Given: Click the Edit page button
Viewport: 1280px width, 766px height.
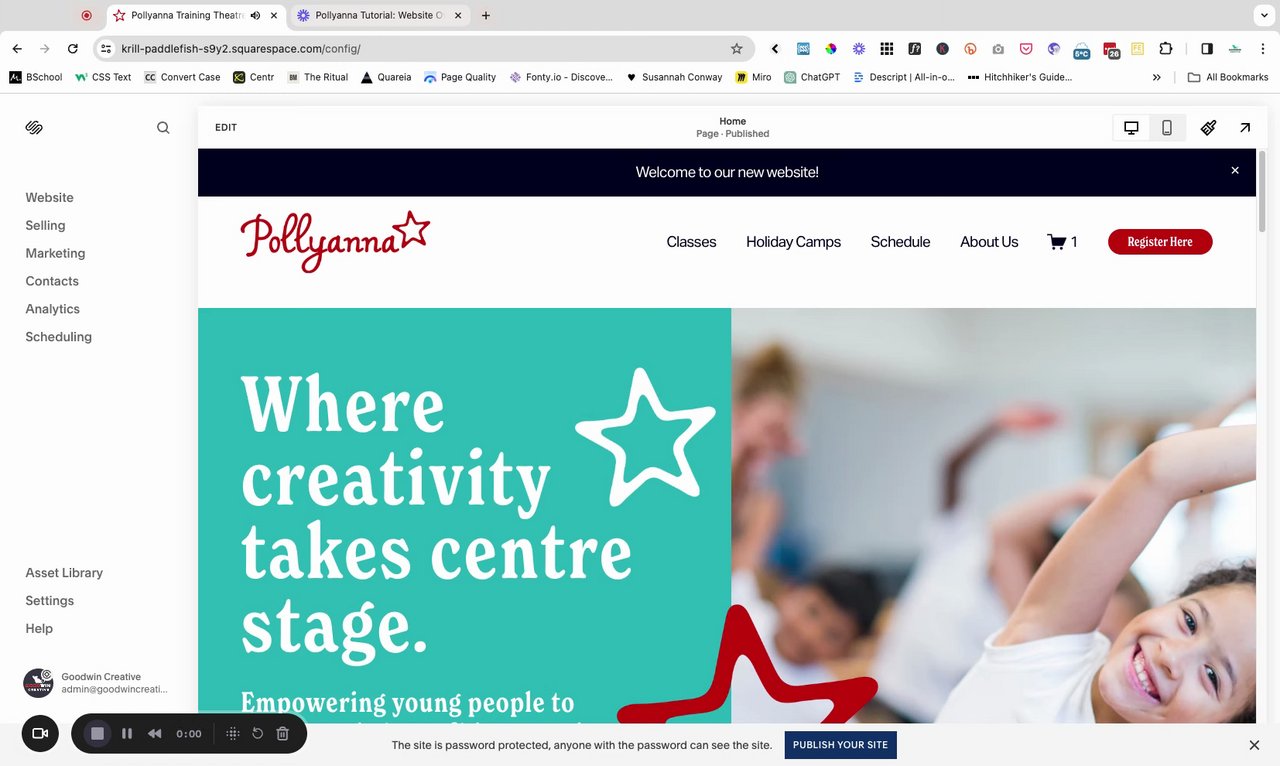Looking at the screenshot, I should (x=226, y=128).
